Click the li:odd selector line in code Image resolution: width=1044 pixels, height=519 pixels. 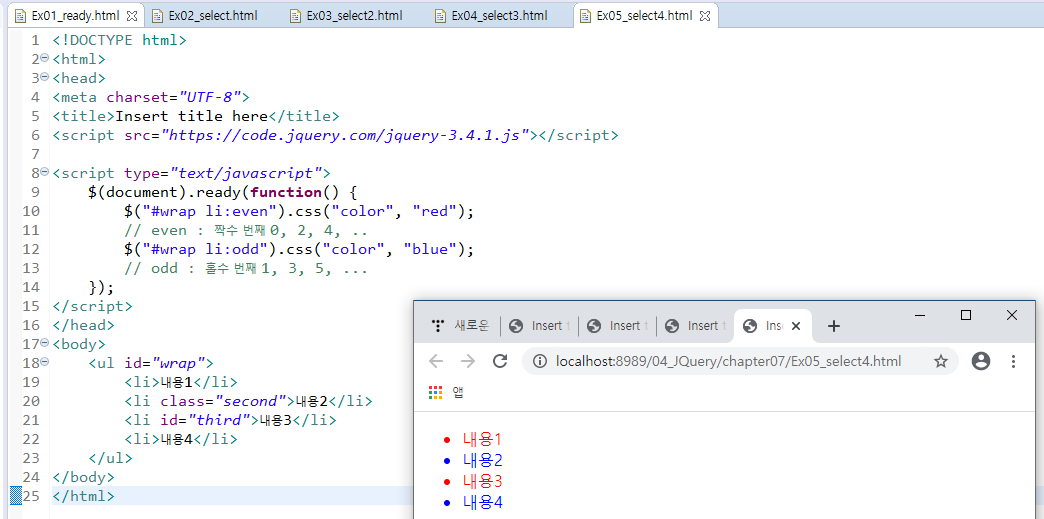(x=299, y=250)
